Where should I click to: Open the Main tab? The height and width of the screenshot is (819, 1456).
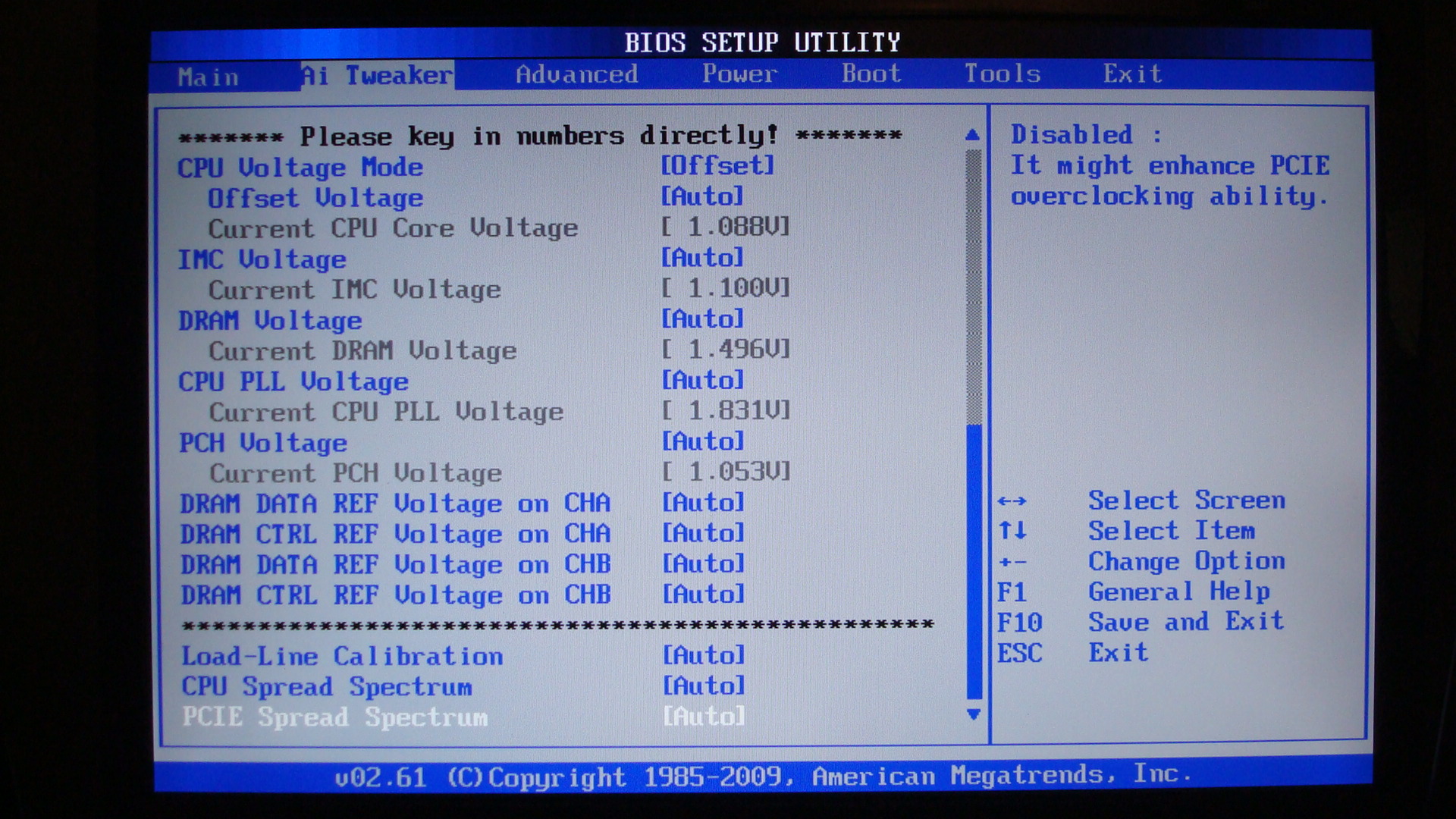tap(208, 77)
